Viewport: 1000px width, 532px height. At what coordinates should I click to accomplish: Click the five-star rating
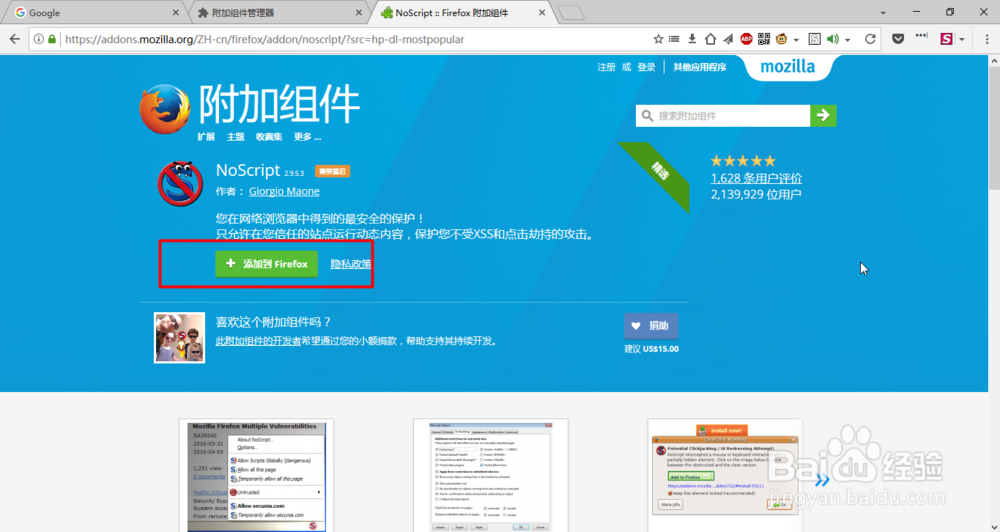tap(743, 161)
